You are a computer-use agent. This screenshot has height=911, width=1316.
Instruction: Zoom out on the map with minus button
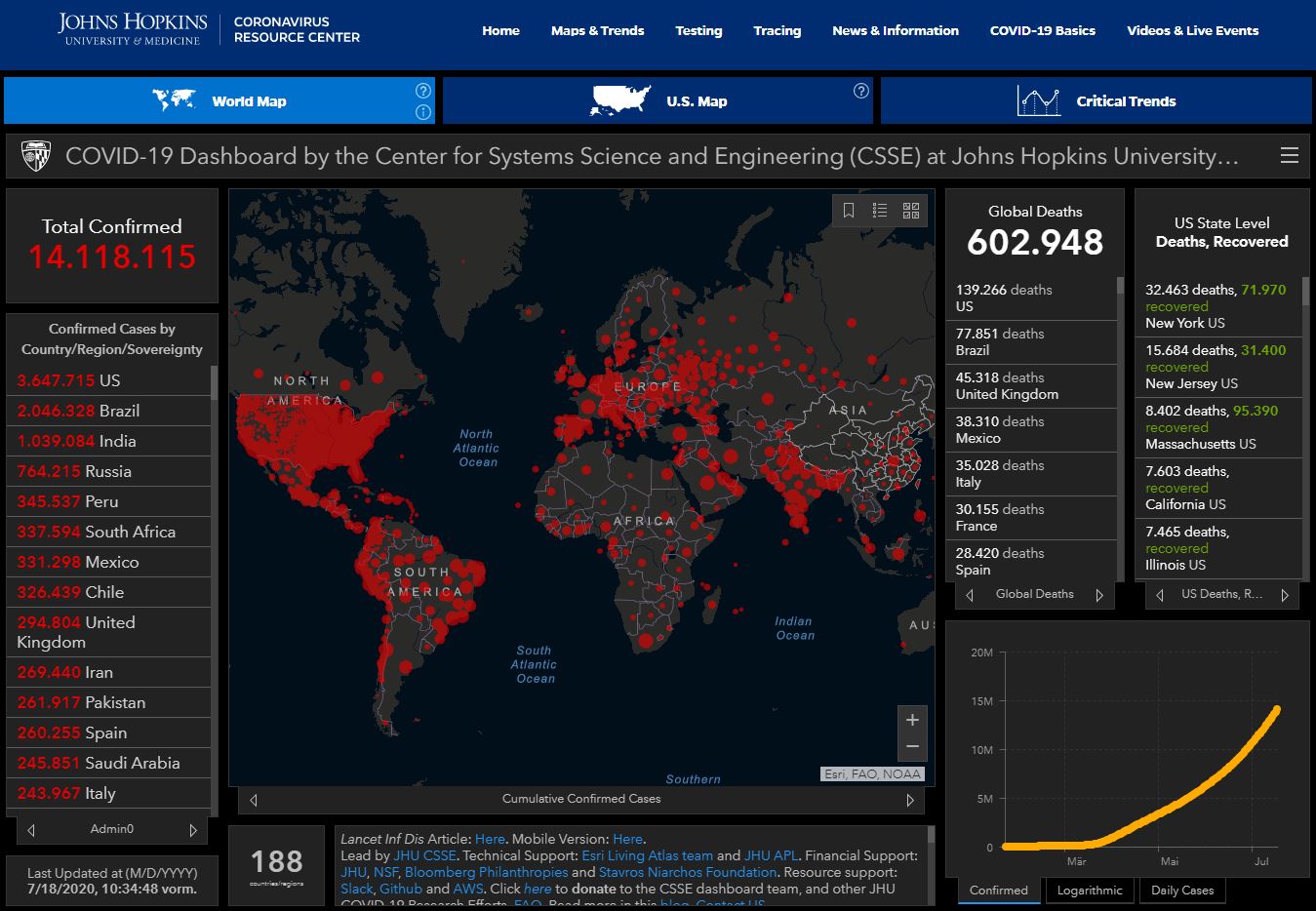pyautogui.click(x=912, y=747)
